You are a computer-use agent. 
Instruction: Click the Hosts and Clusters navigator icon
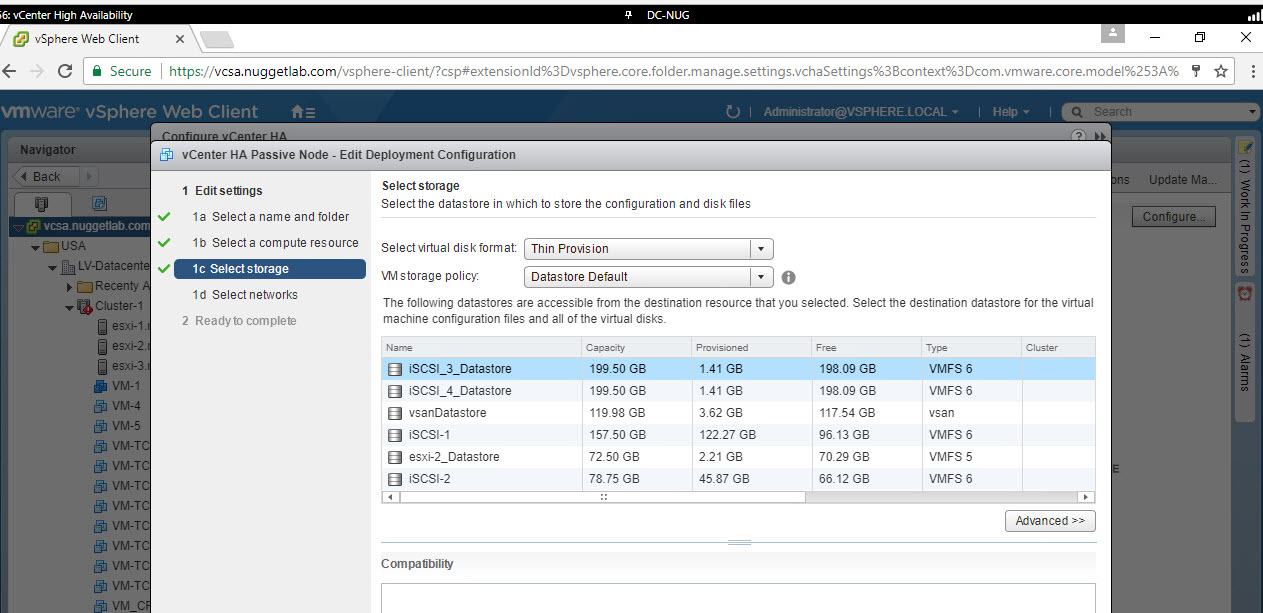(41, 203)
